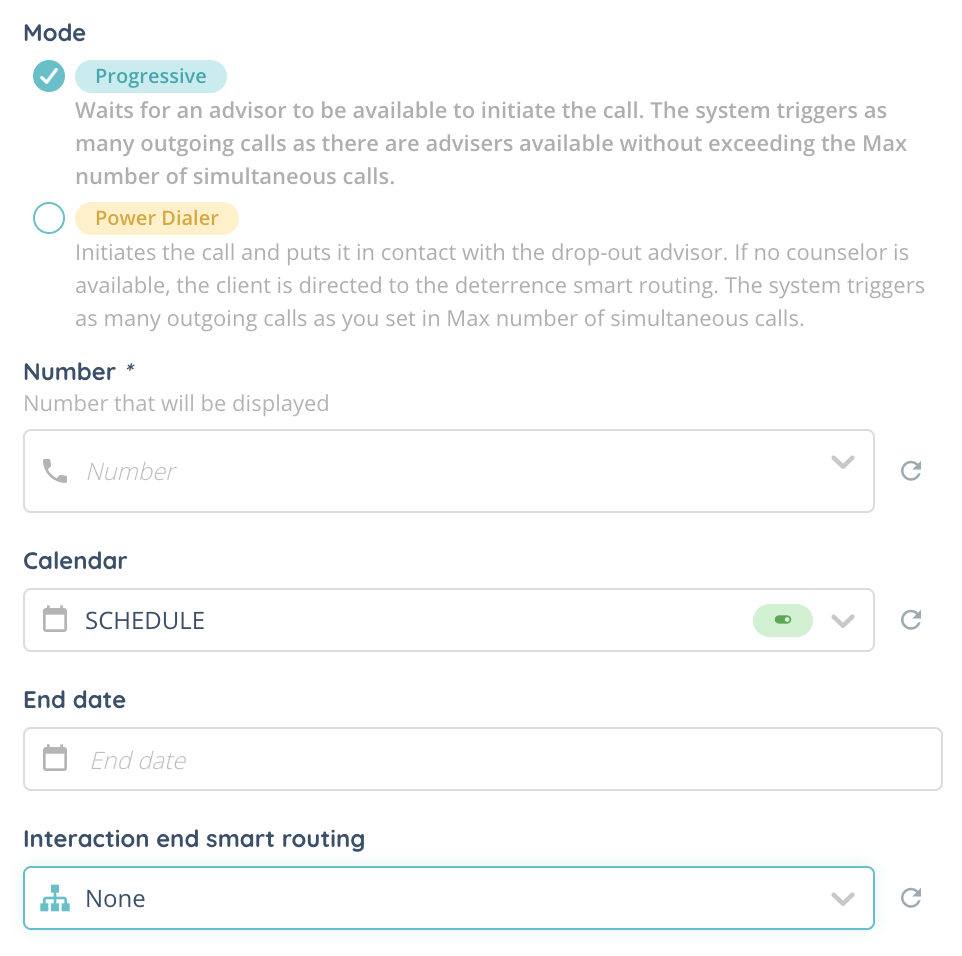Select the Power Dialer radio button
Viewport: 962px width, 956px height.
click(49, 218)
